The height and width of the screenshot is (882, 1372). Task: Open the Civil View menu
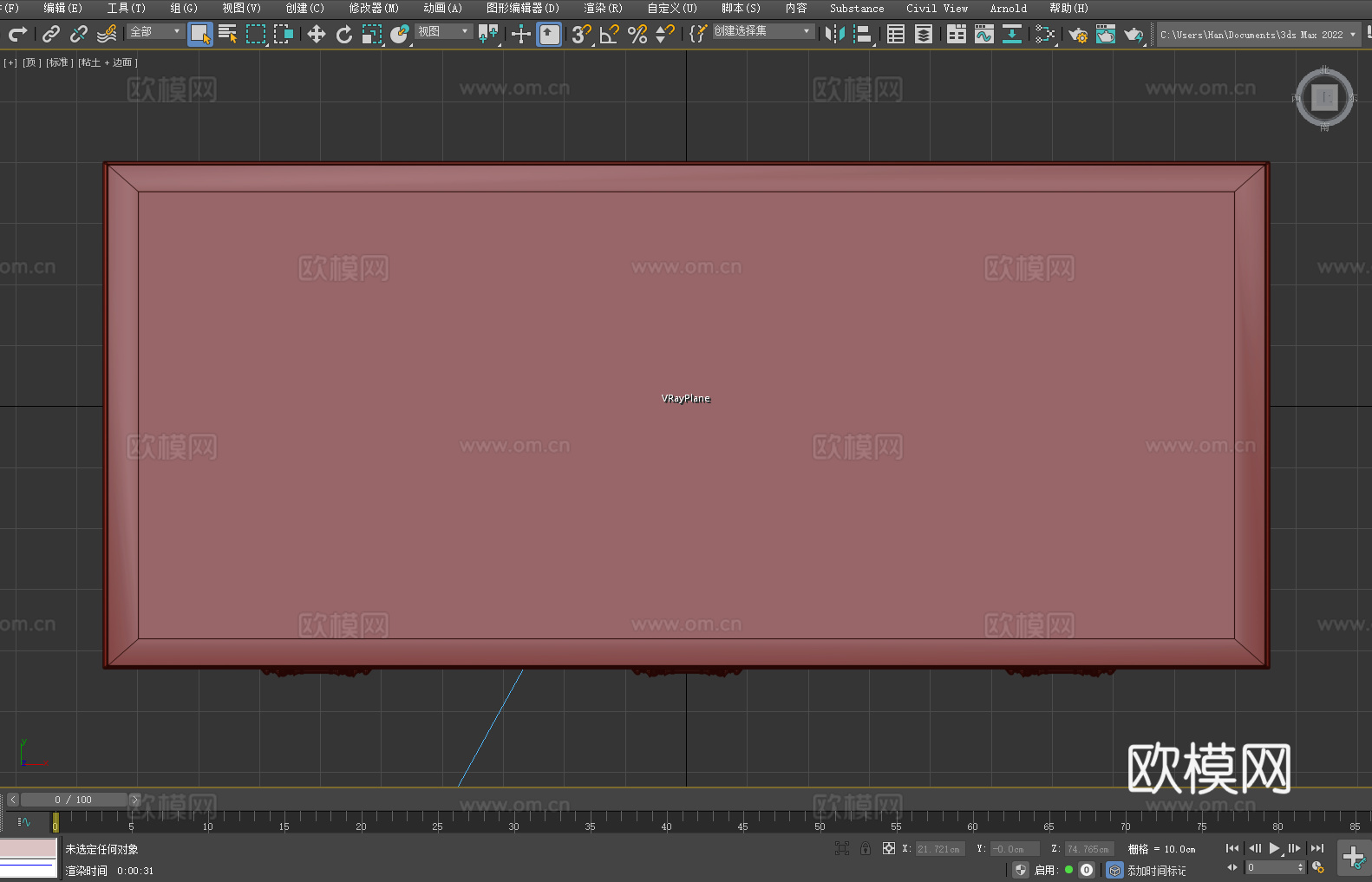[x=937, y=8]
